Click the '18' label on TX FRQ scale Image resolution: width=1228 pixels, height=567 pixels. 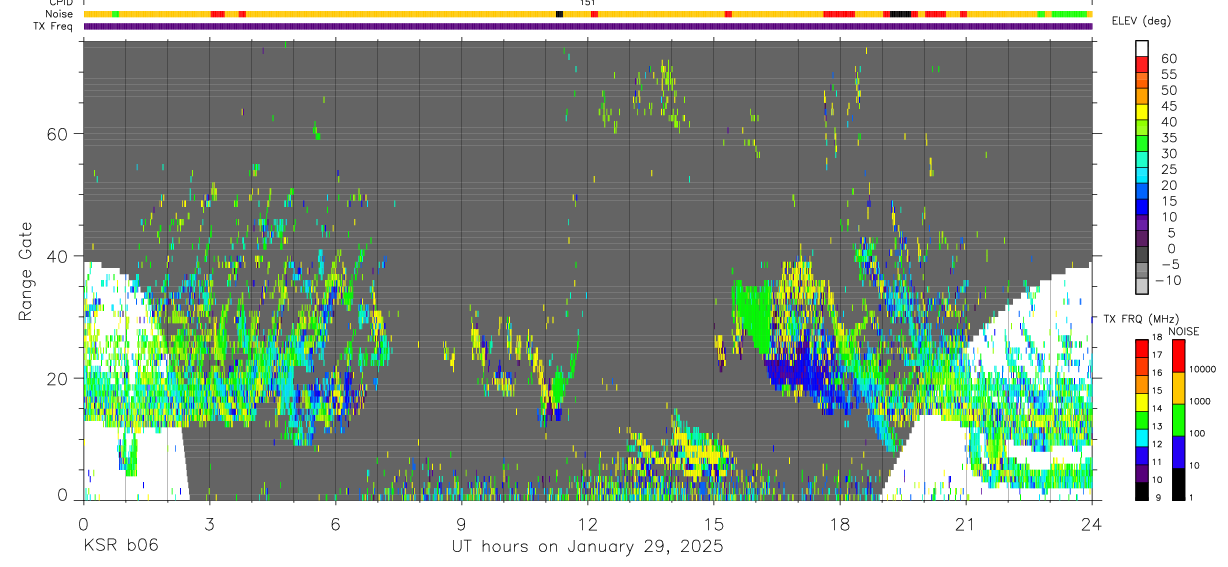1157,339
